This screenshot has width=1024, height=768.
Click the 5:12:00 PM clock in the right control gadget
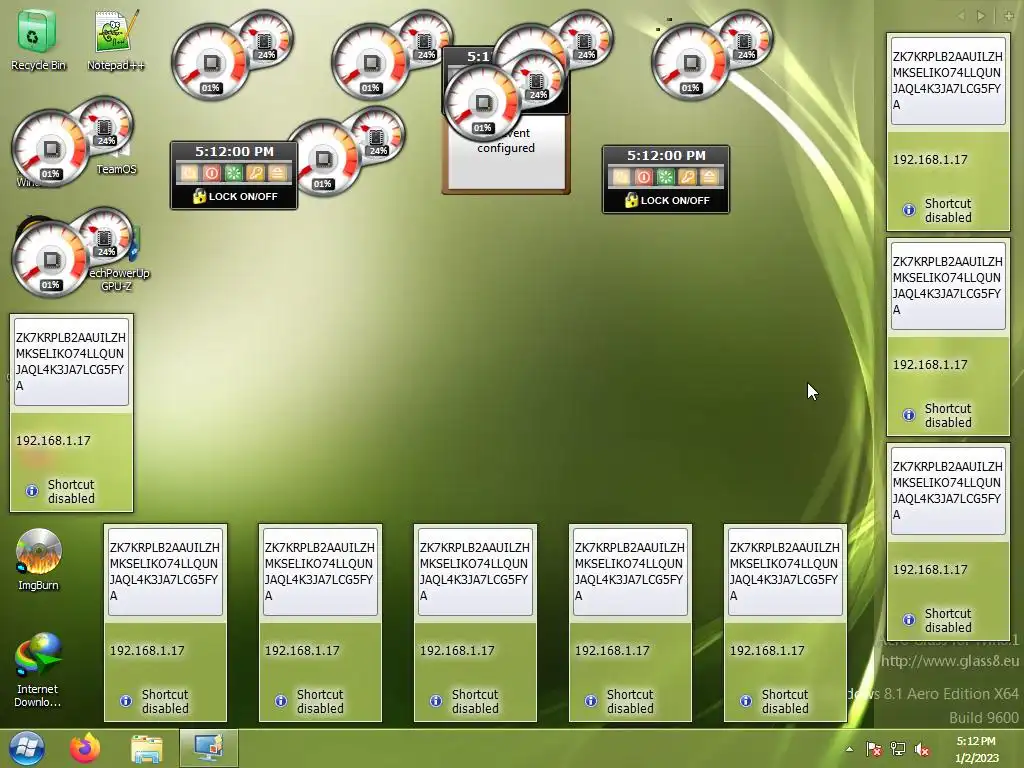(666, 155)
